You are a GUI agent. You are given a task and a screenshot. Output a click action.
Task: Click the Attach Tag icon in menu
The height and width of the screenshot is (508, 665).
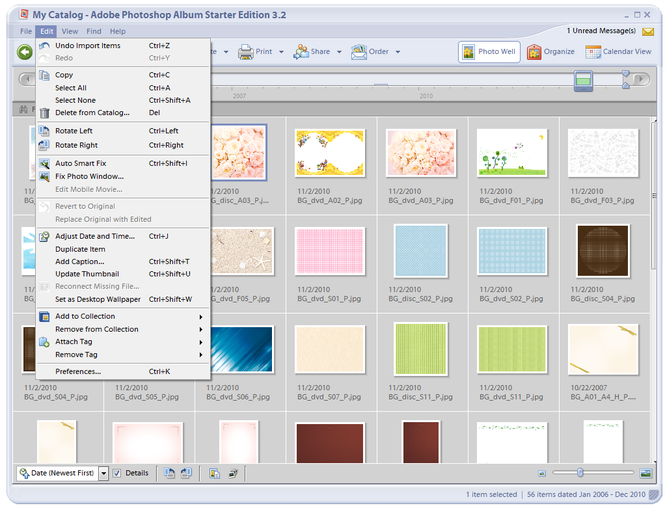(44, 342)
